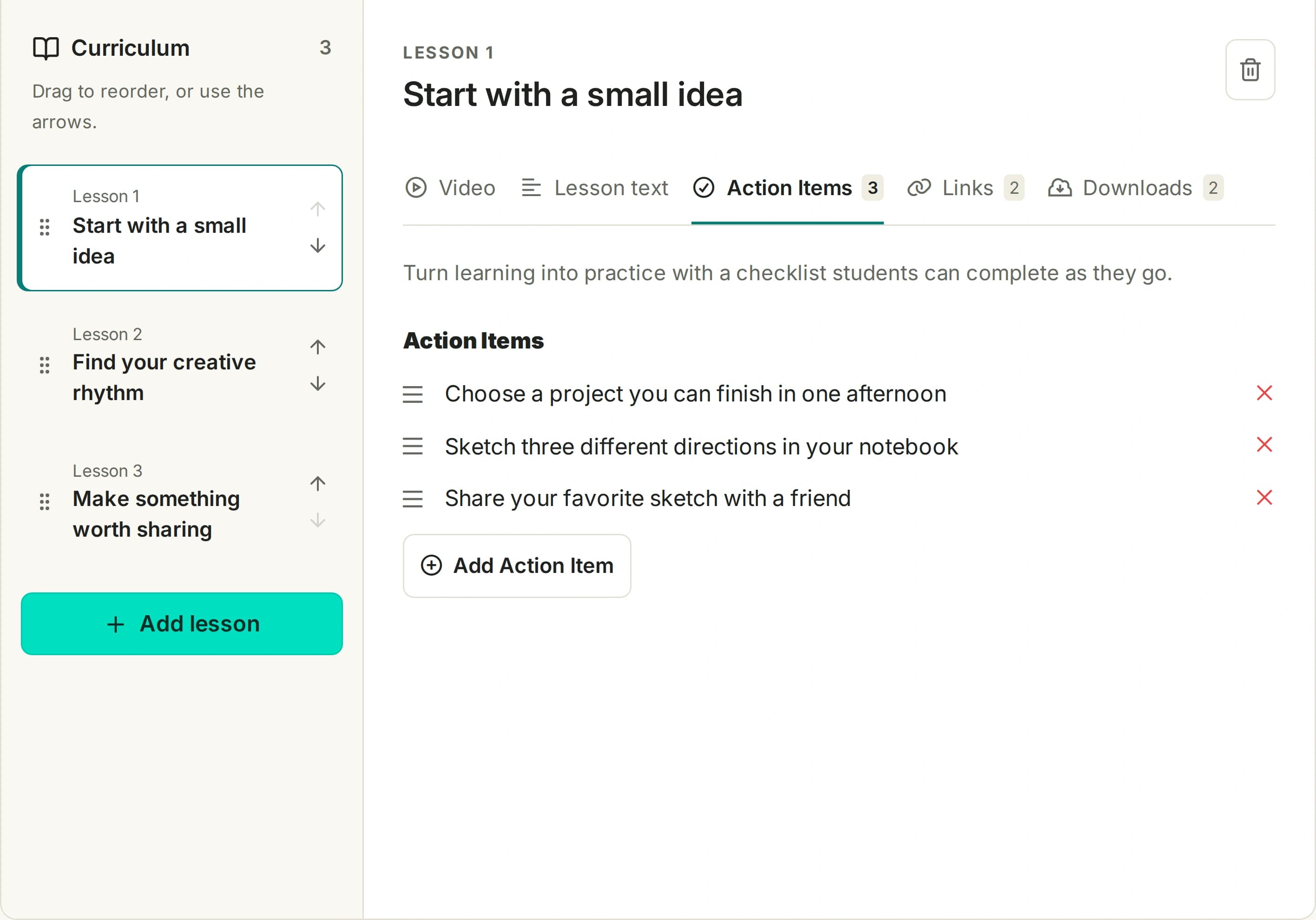Click the Curriculum book icon

[x=46, y=48]
